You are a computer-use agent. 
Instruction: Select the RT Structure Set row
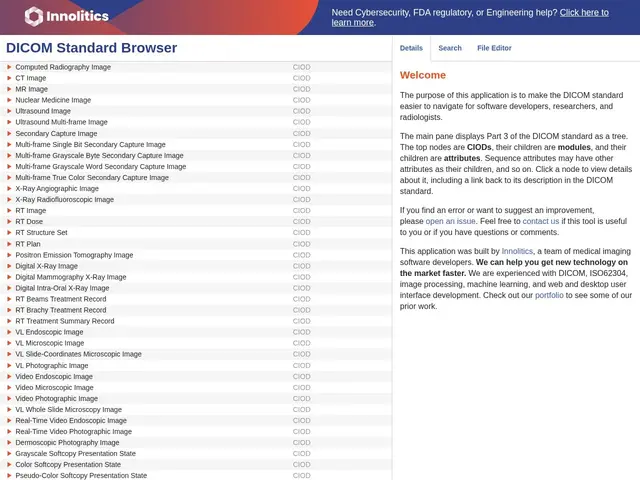(x=196, y=233)
